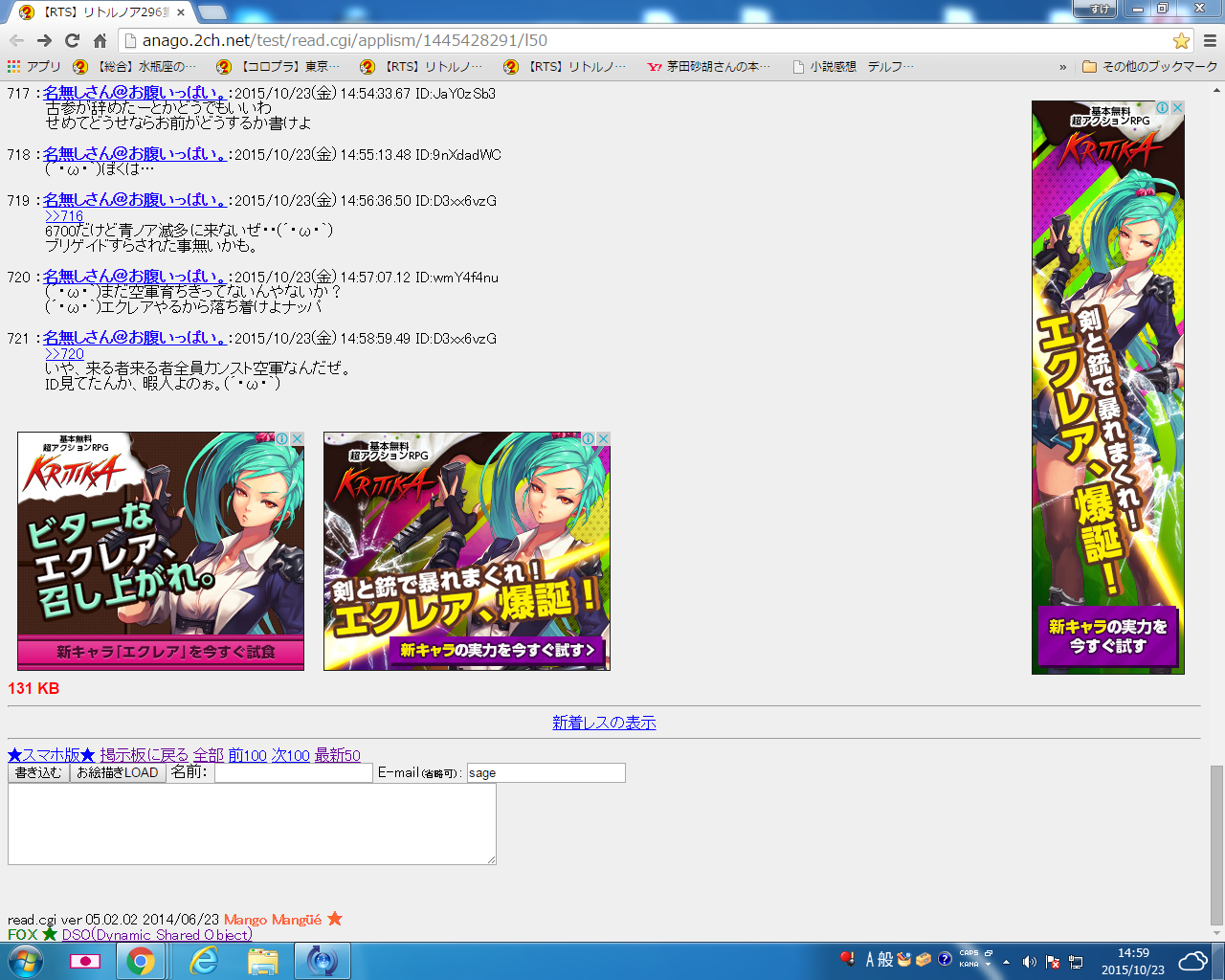The height and width of the screenshot is (980, 1225).
Task: Launch Chrome from the taskbar
Action: pyautogui.click(x=141, y=961)
